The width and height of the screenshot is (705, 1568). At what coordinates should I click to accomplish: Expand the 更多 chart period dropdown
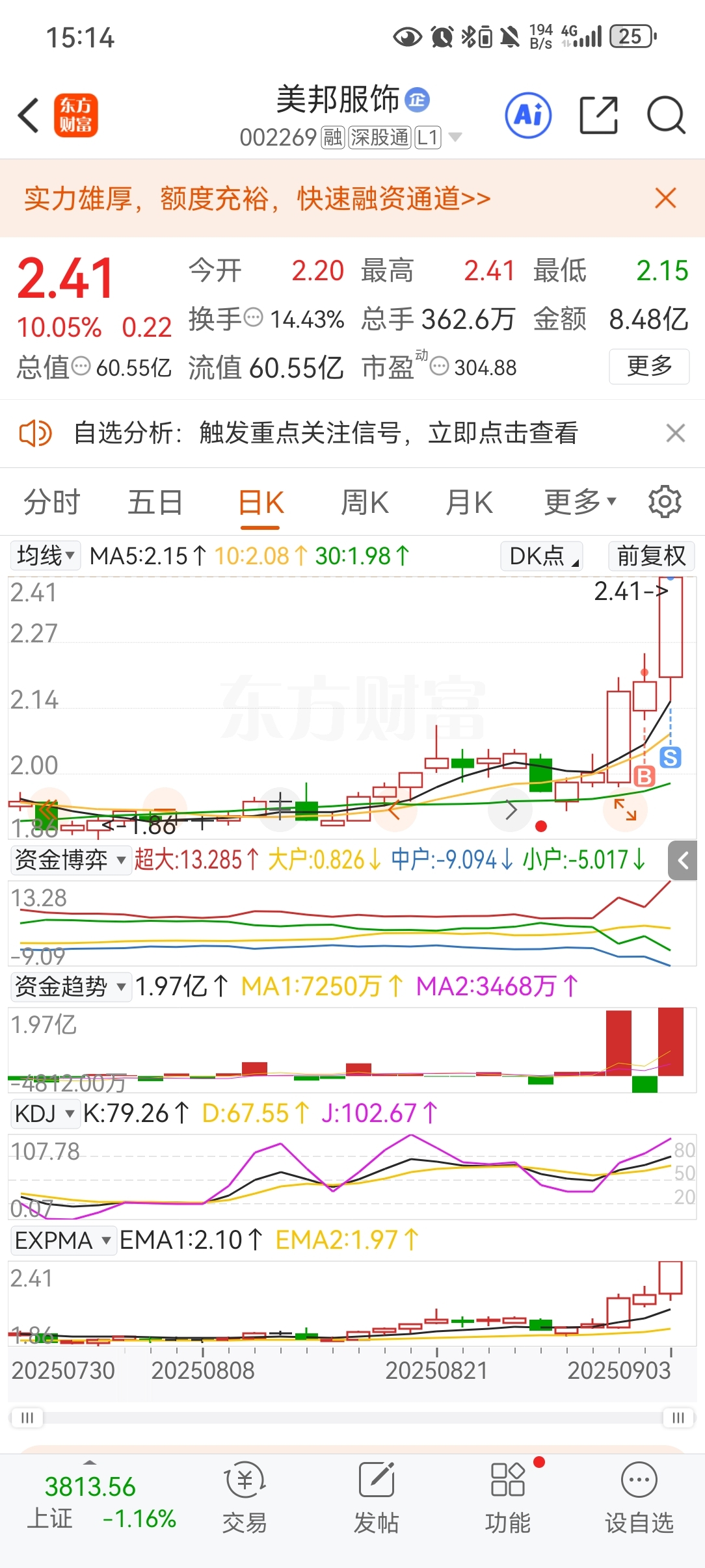pyautogui.click(x=579, y=503)
